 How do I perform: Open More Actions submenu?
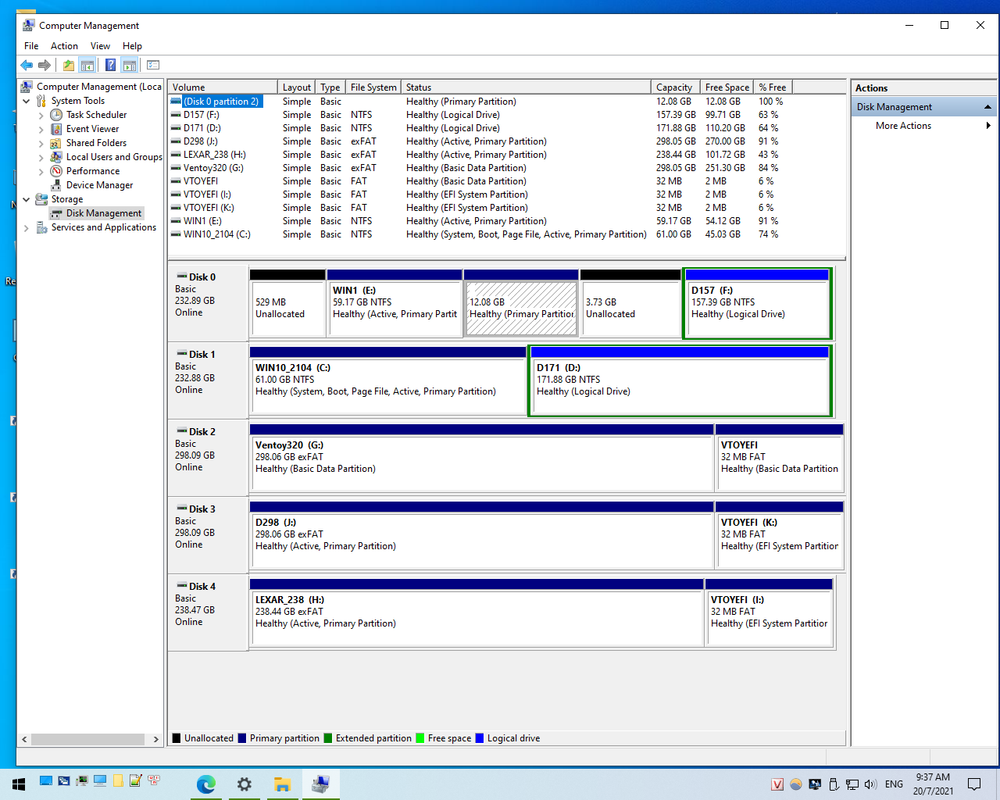pos(925,126)
